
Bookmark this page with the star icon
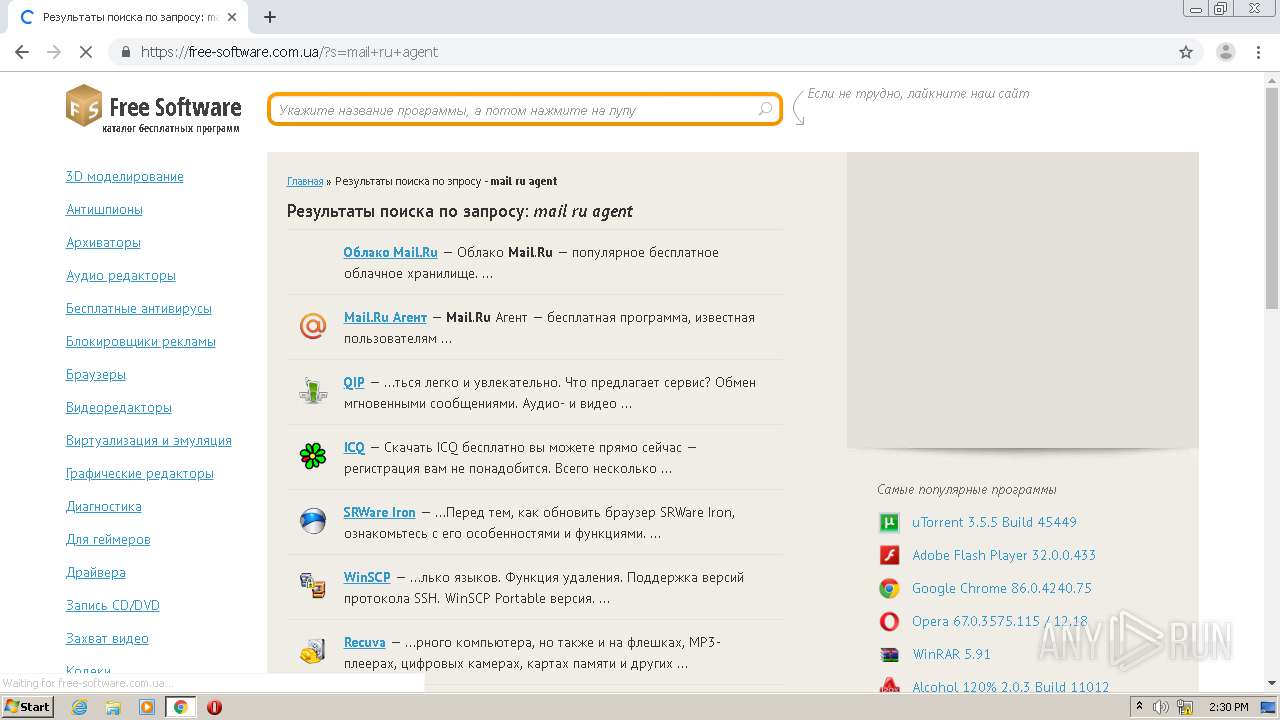point(1186,52)
